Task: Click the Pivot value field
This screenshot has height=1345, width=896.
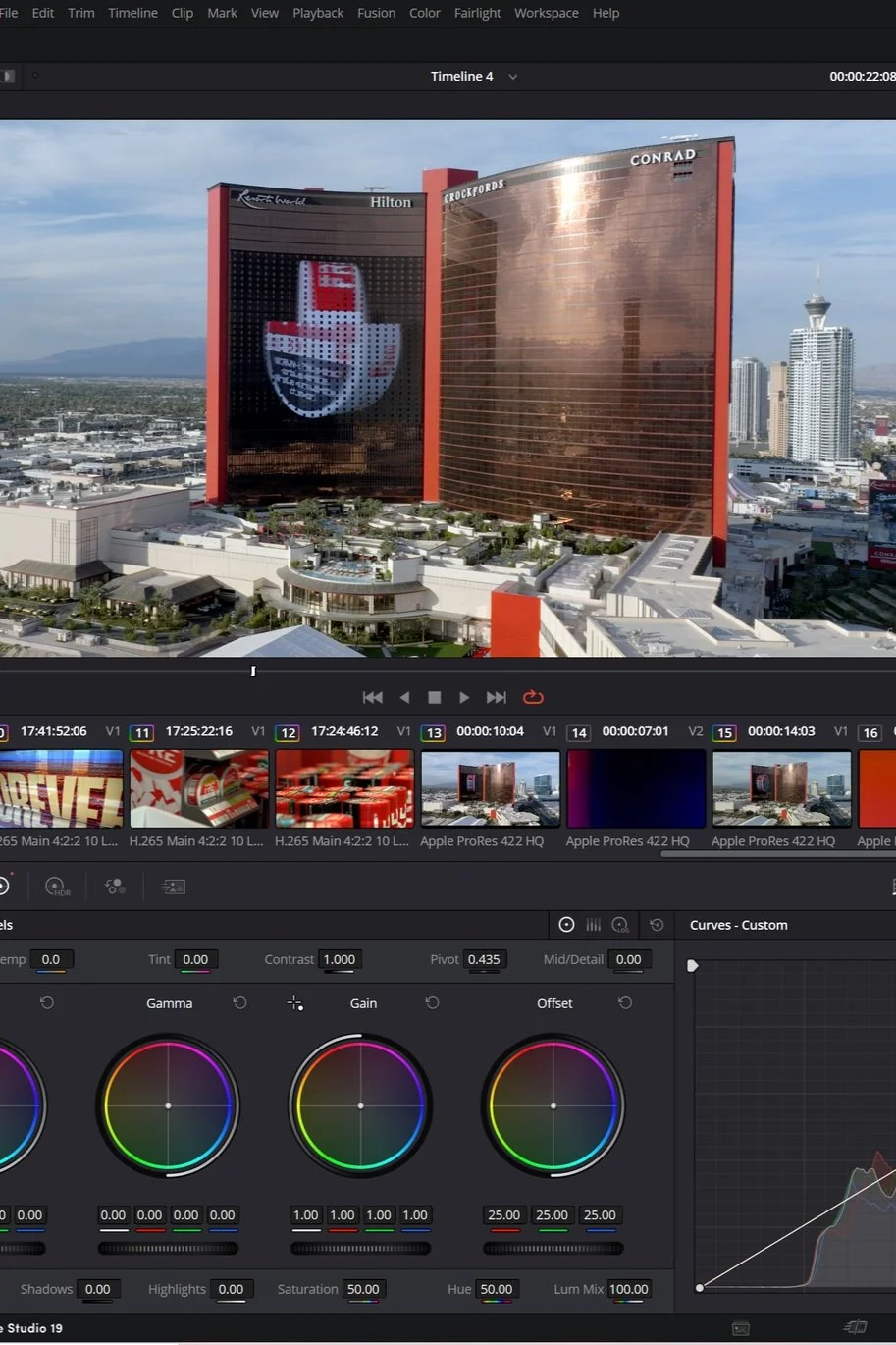Action: pyautogui.click(x=484, y=959)
